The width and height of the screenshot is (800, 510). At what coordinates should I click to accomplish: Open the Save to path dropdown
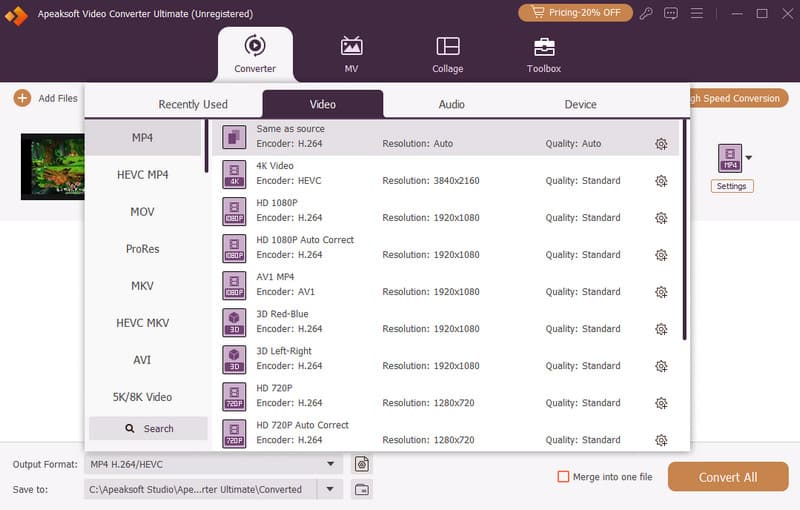pyautogui.click(x=329, y=489)
